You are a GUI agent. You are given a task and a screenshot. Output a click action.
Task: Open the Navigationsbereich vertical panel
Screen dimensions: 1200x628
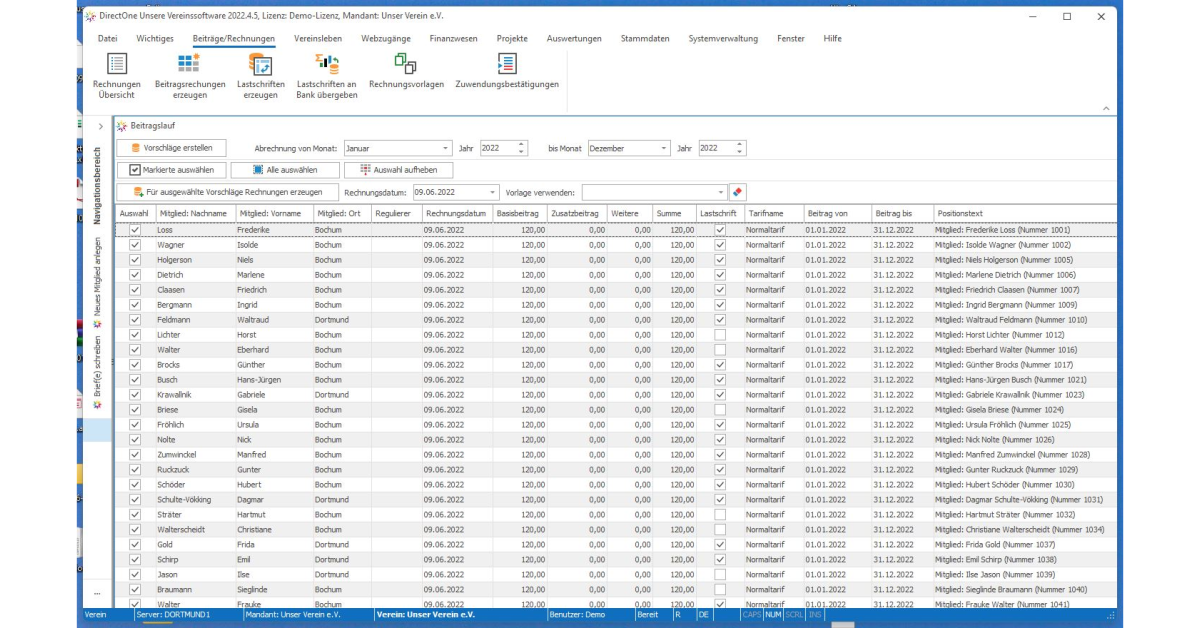point(97,188)
